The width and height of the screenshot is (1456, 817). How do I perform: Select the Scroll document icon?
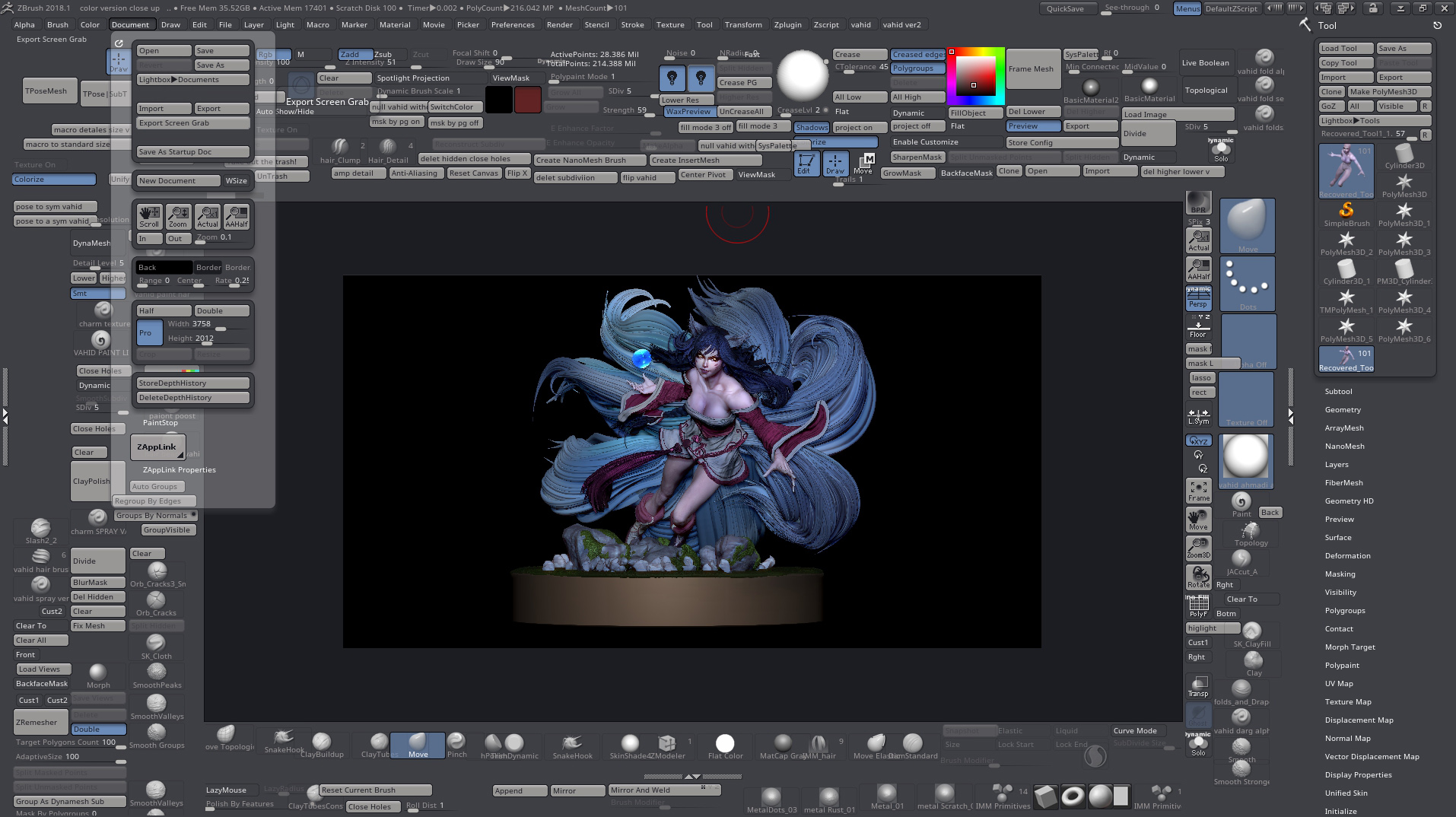149,216
